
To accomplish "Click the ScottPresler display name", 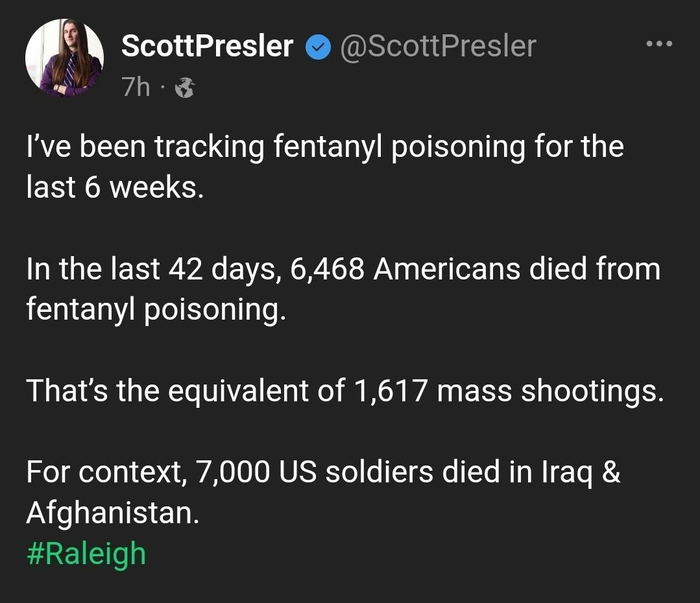I will (207, 47).
